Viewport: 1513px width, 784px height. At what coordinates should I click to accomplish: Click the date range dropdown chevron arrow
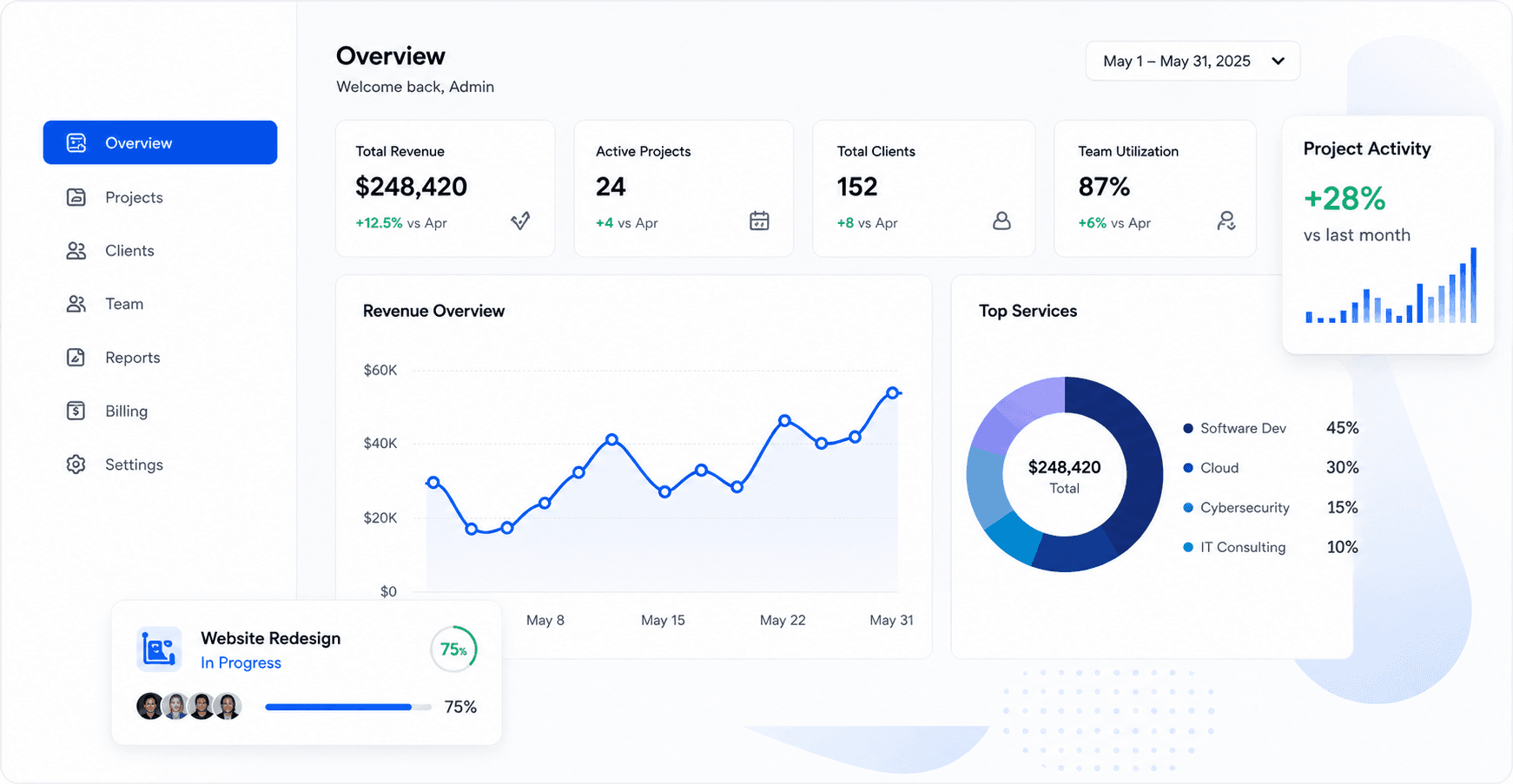(1278, 61)
